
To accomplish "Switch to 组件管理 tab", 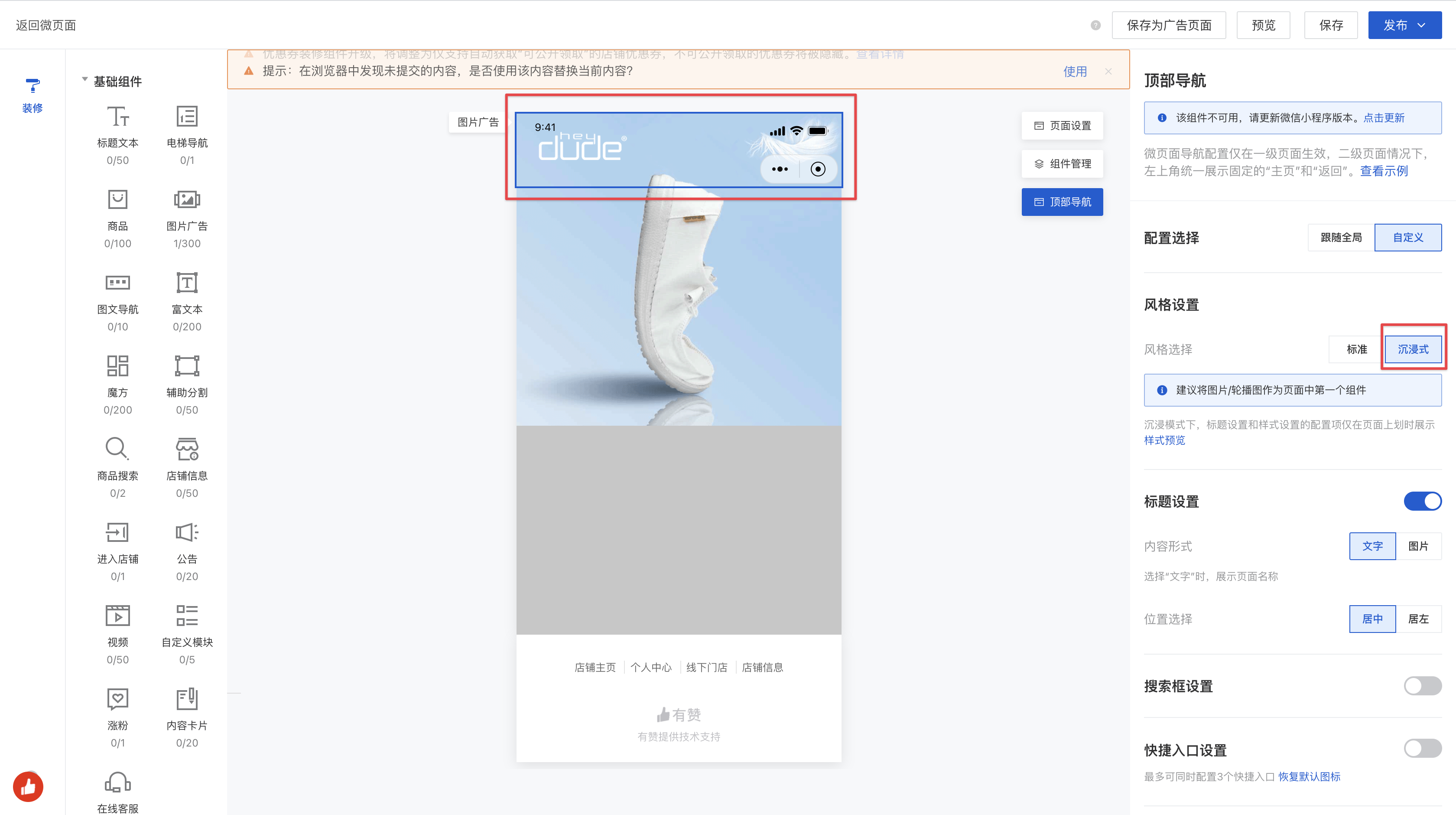I will pos(1062,164).
